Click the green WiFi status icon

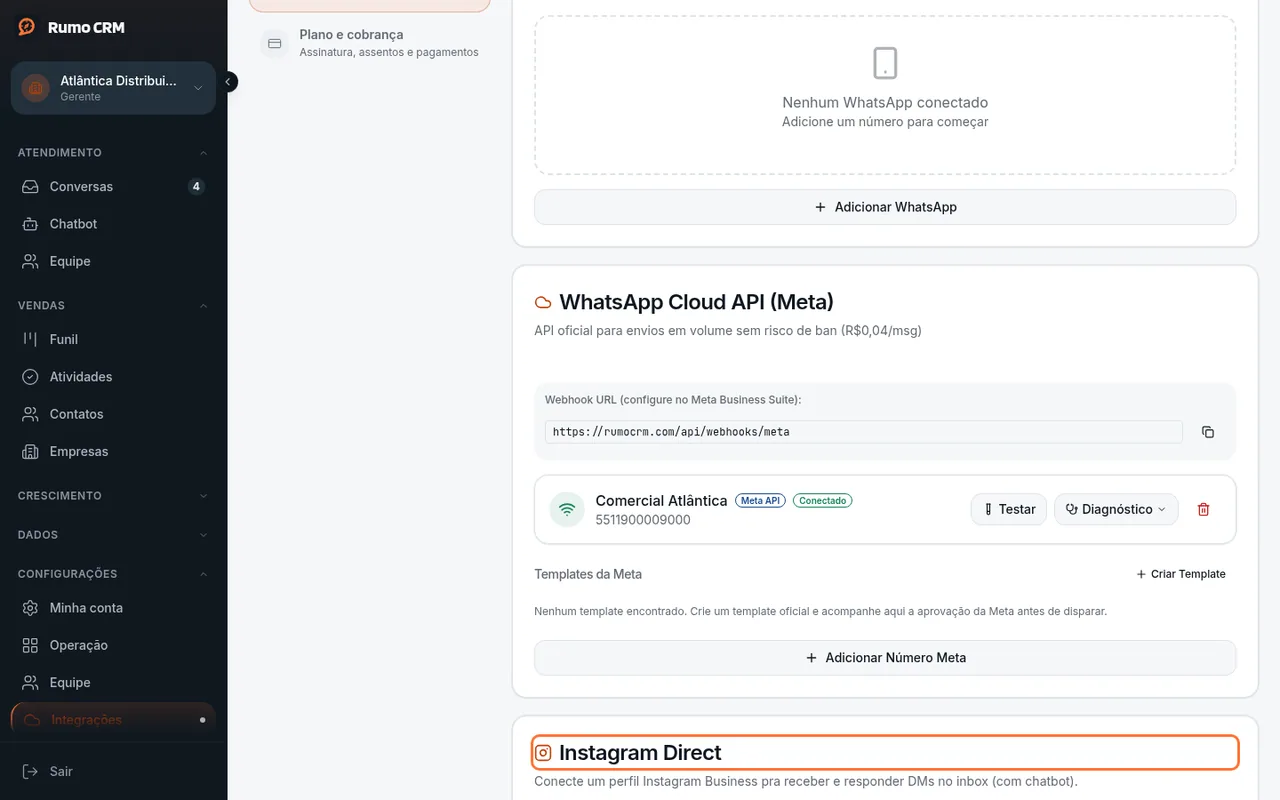coord(567,509)
